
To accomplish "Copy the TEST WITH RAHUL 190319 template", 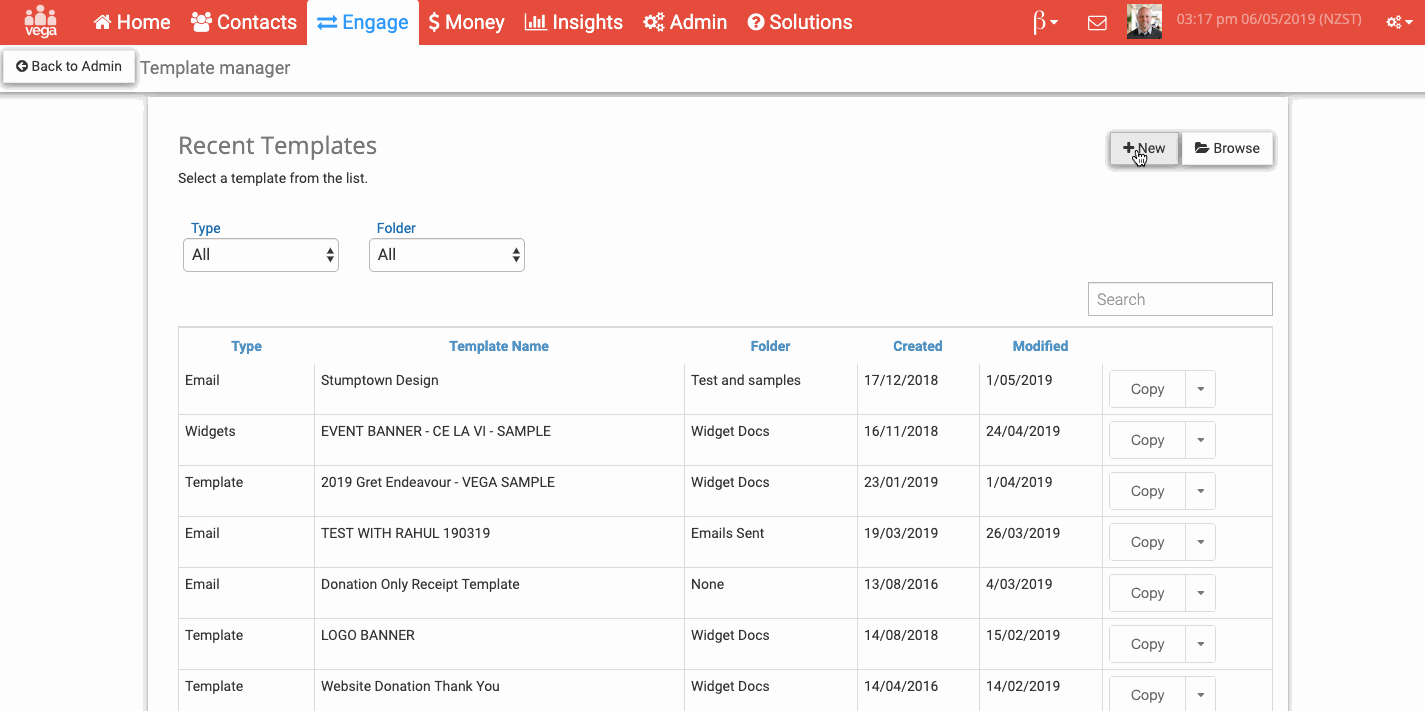I will coord(1147,542).
